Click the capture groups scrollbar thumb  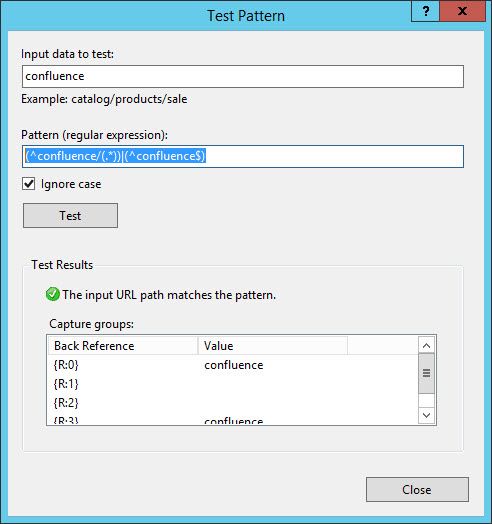[426, 373]
